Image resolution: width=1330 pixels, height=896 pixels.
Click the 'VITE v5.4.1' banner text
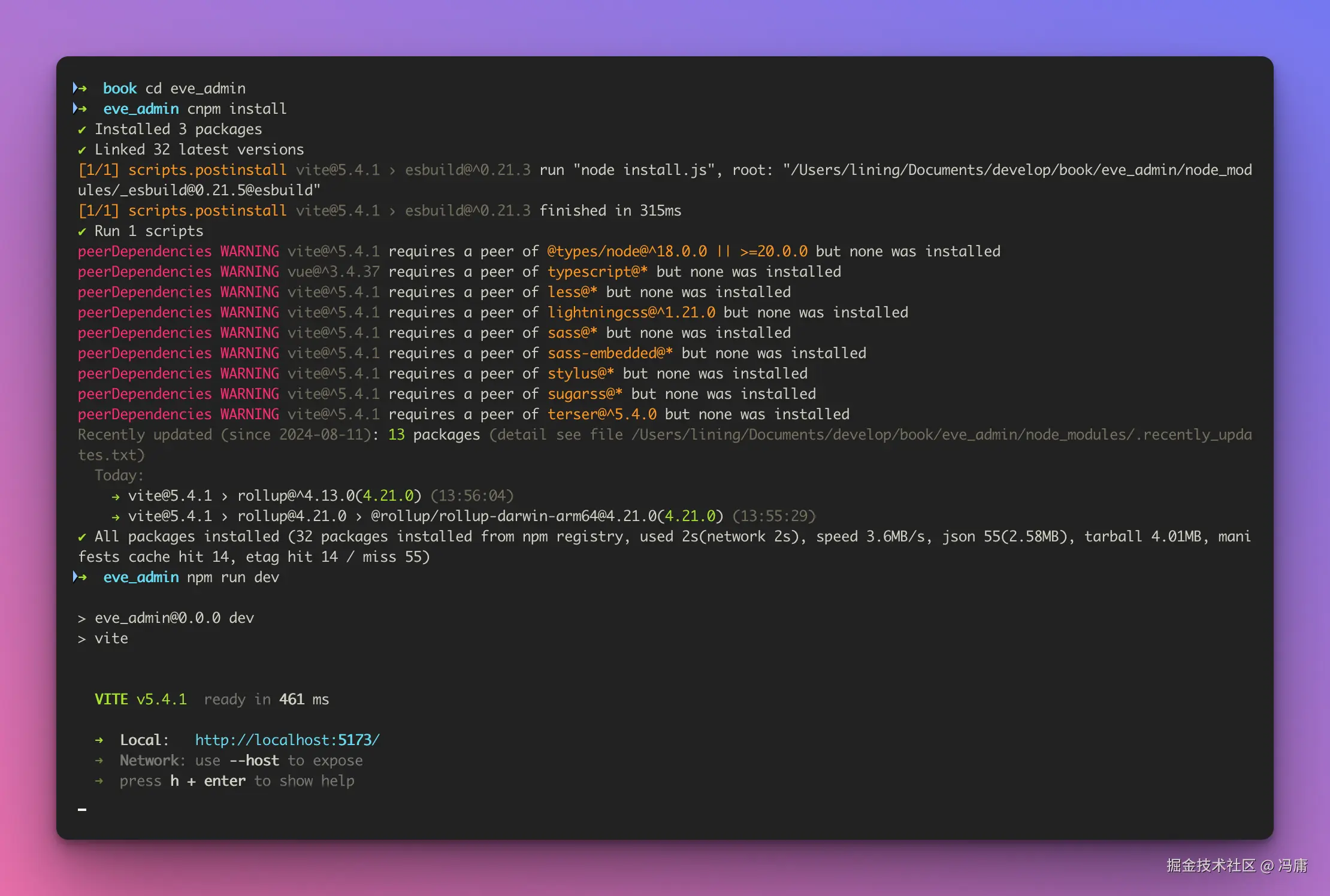(140, 699)
